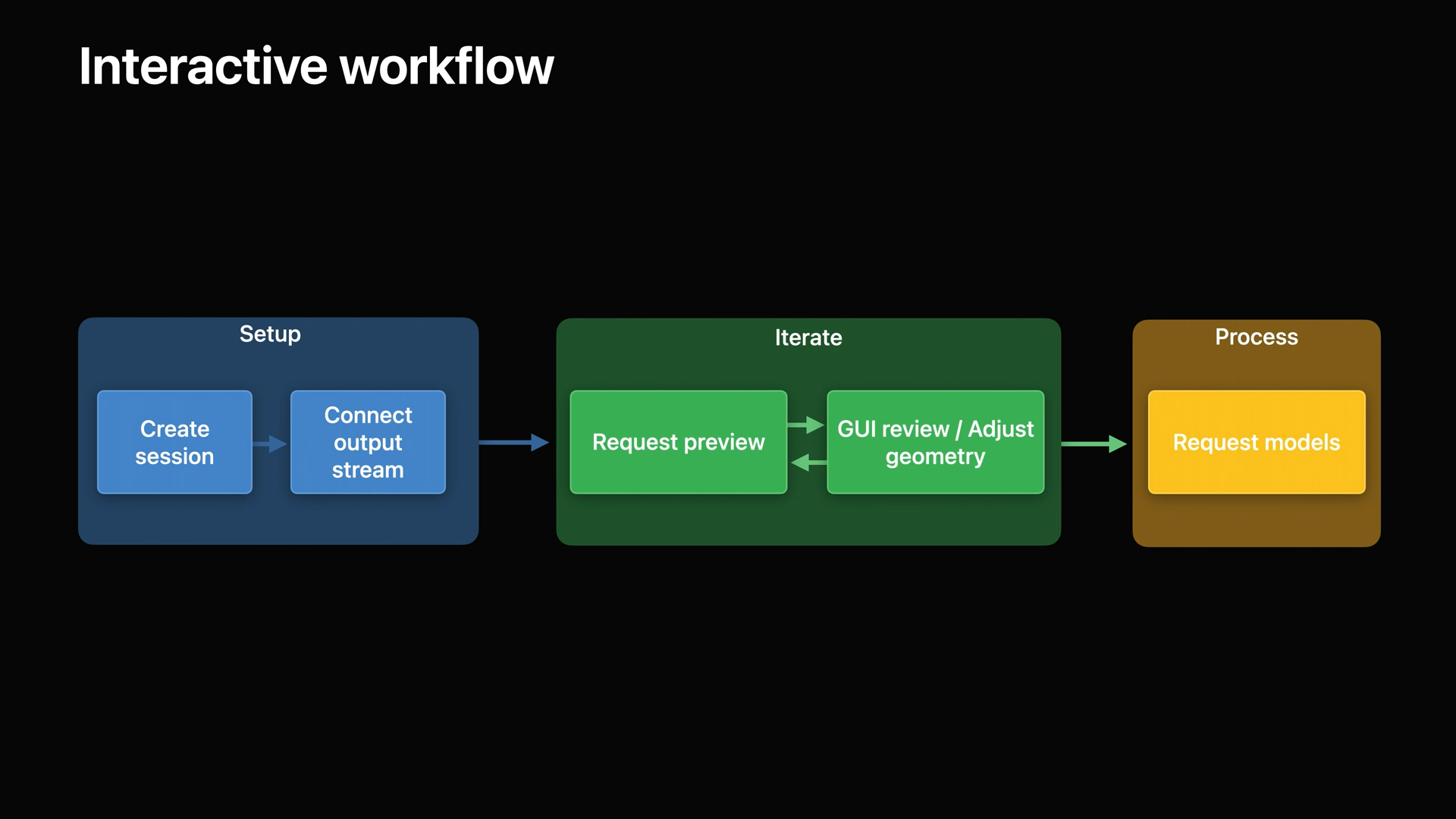
Task: Click the Process group label
Action: click(x=1256, y=337)
